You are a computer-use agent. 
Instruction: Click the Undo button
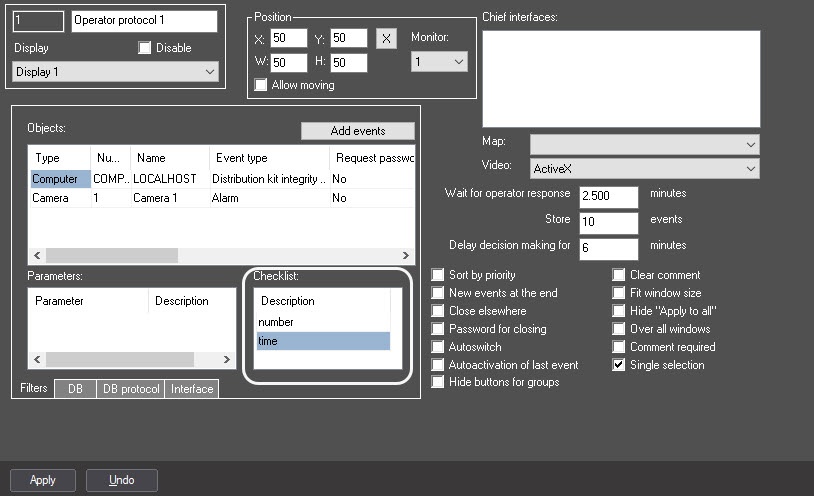[121, 480]
